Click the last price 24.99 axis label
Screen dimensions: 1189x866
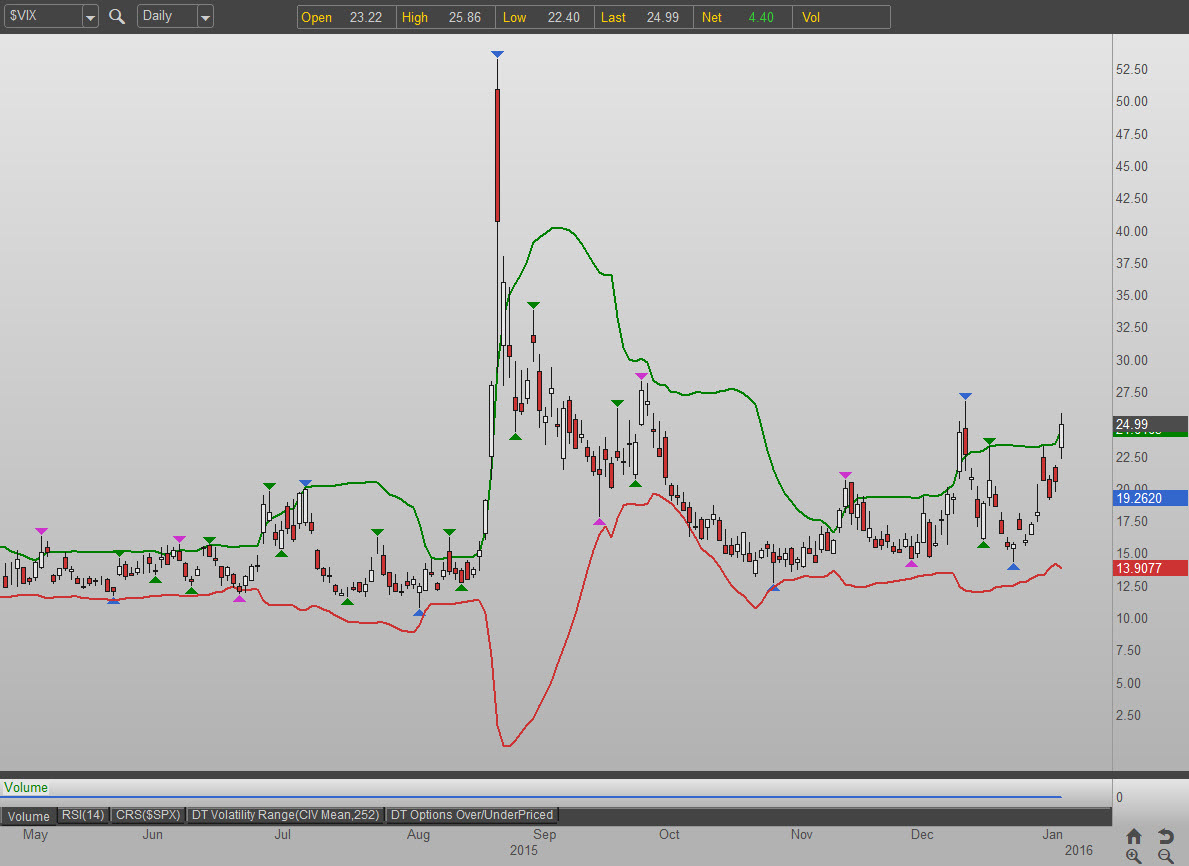1136,424
